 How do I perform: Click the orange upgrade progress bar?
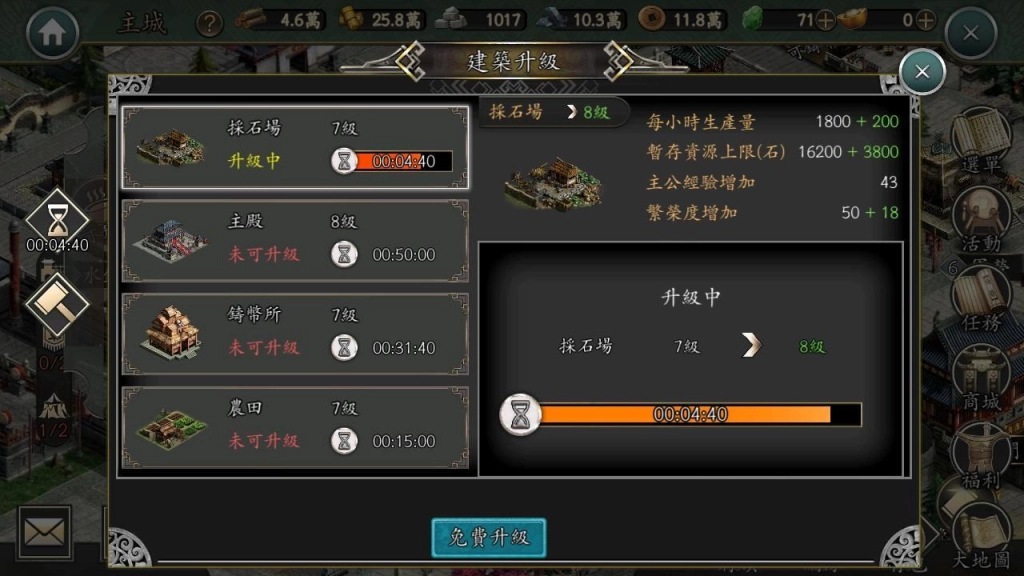click(699, 415)
